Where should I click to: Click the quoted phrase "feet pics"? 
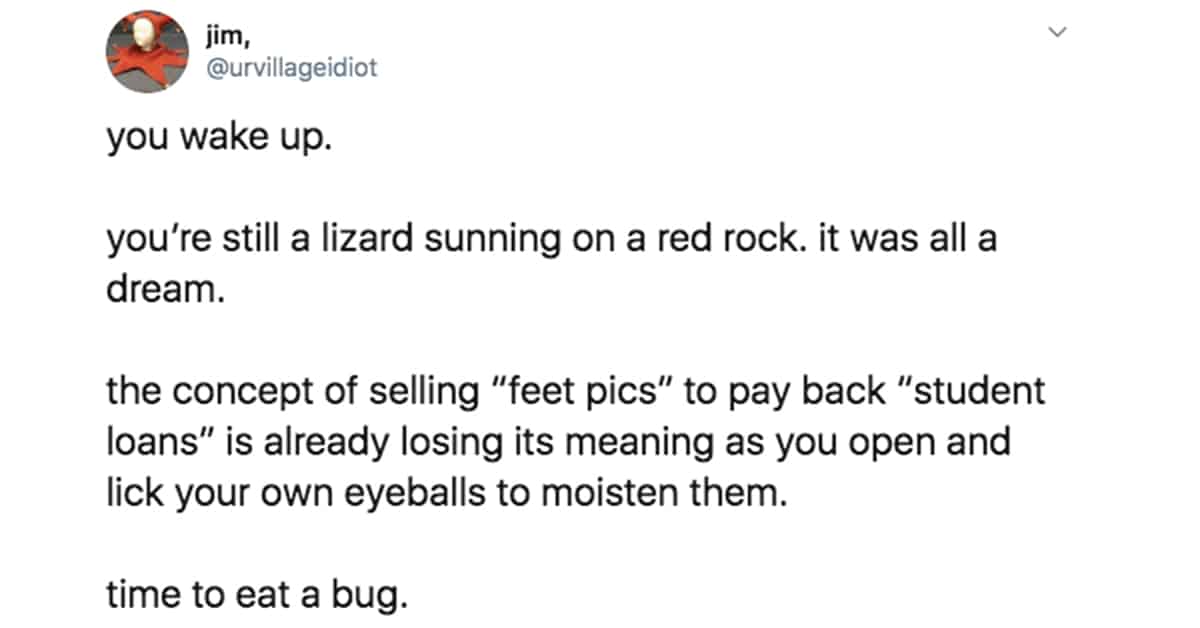click(x=589, y=392)
